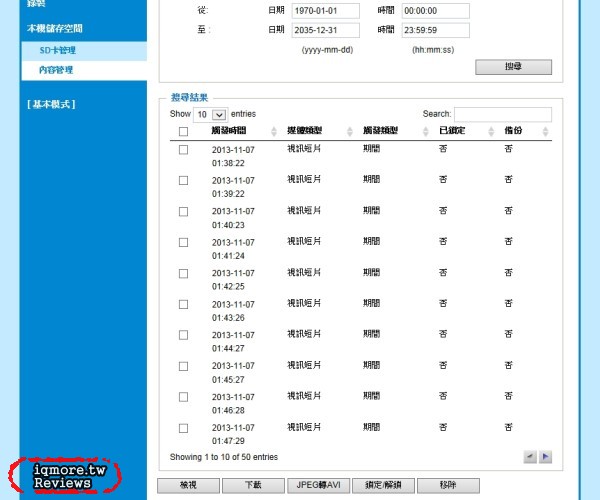This screenshot has width=600, height=500.
Task: Click the 觸發類型 column header
Action: click(x=380, y=131)
